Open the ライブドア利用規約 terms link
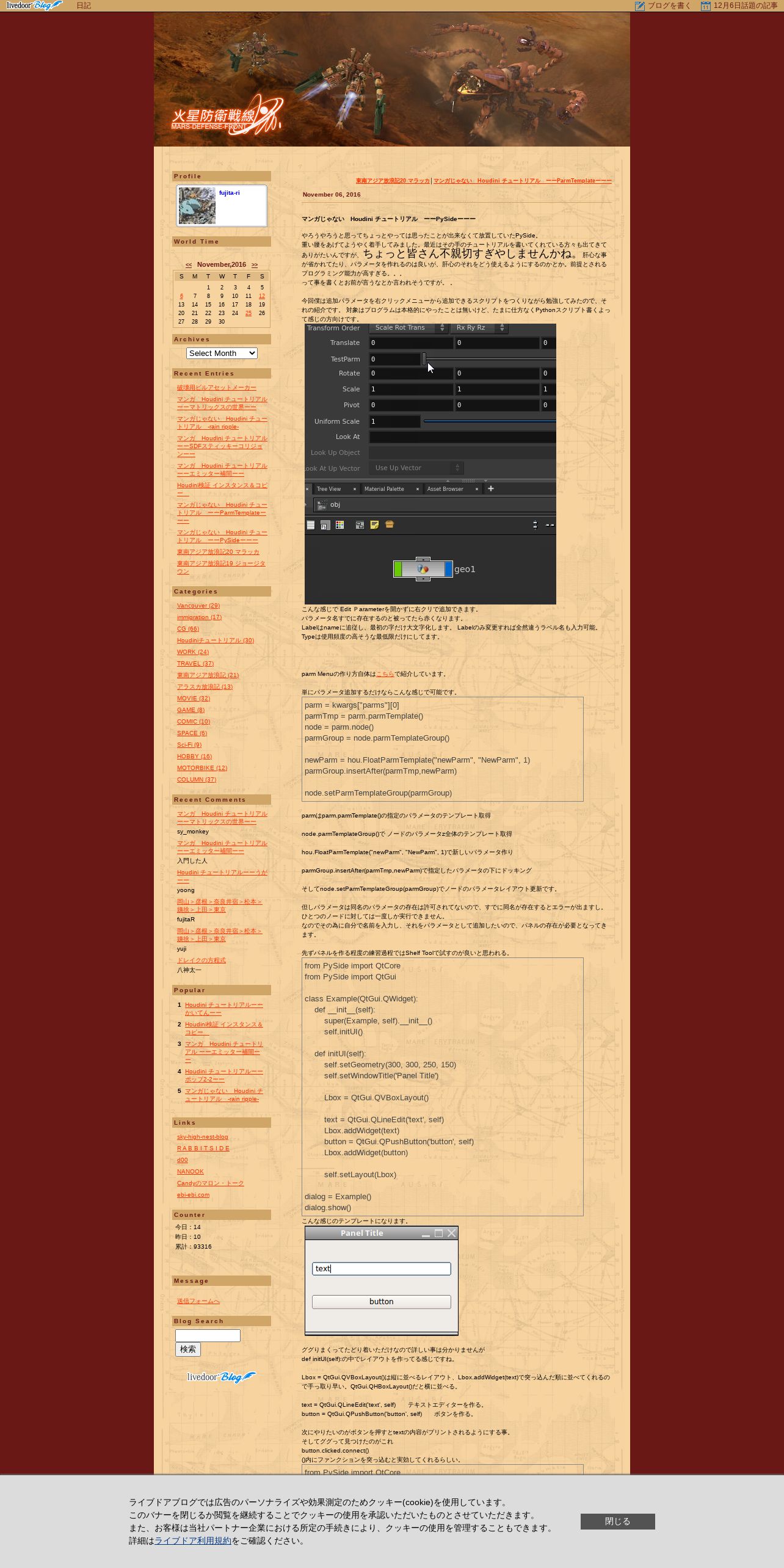784x1568 pixels. (x=193, y=1541)
